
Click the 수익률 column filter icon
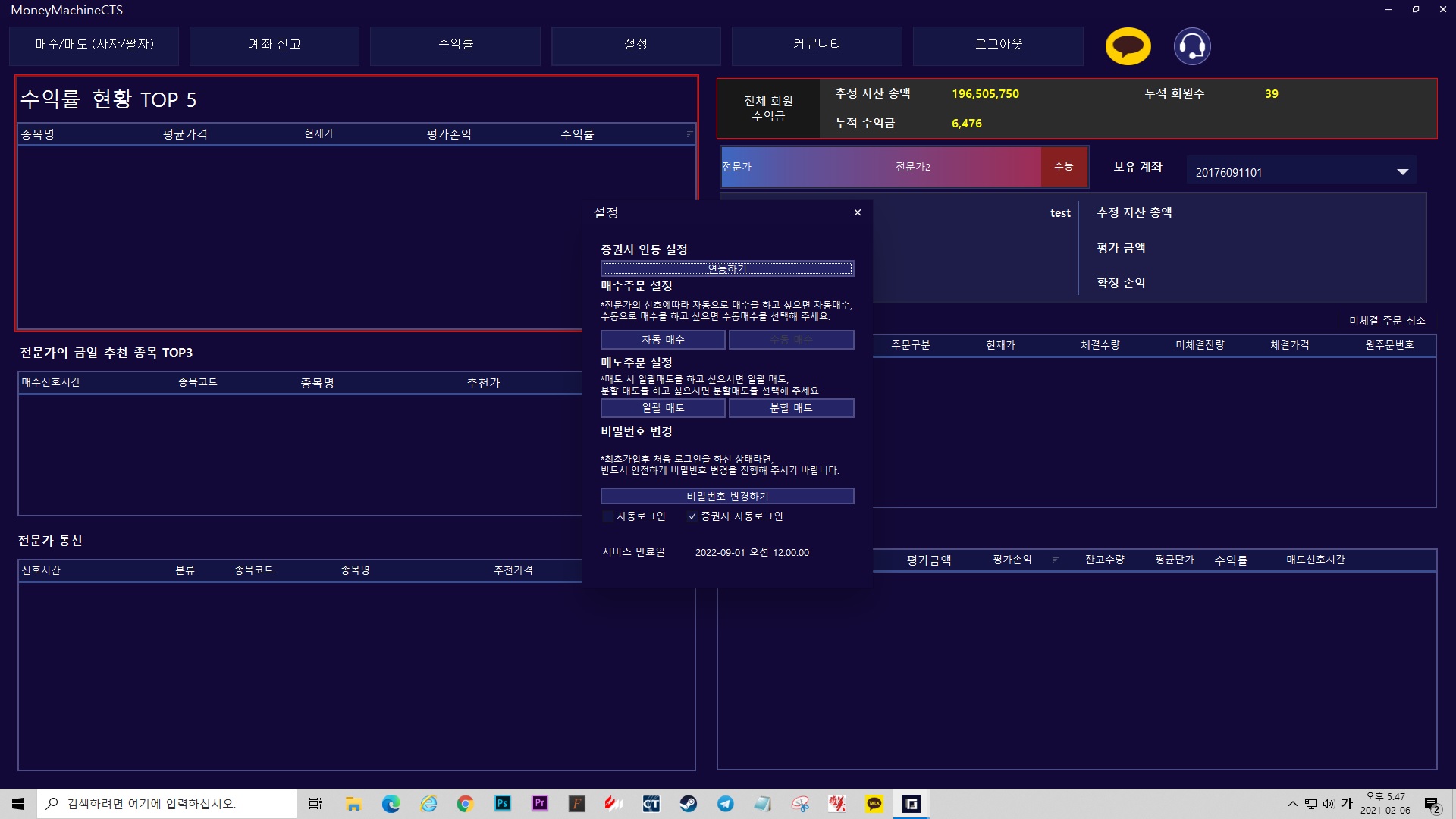(689, 133)
